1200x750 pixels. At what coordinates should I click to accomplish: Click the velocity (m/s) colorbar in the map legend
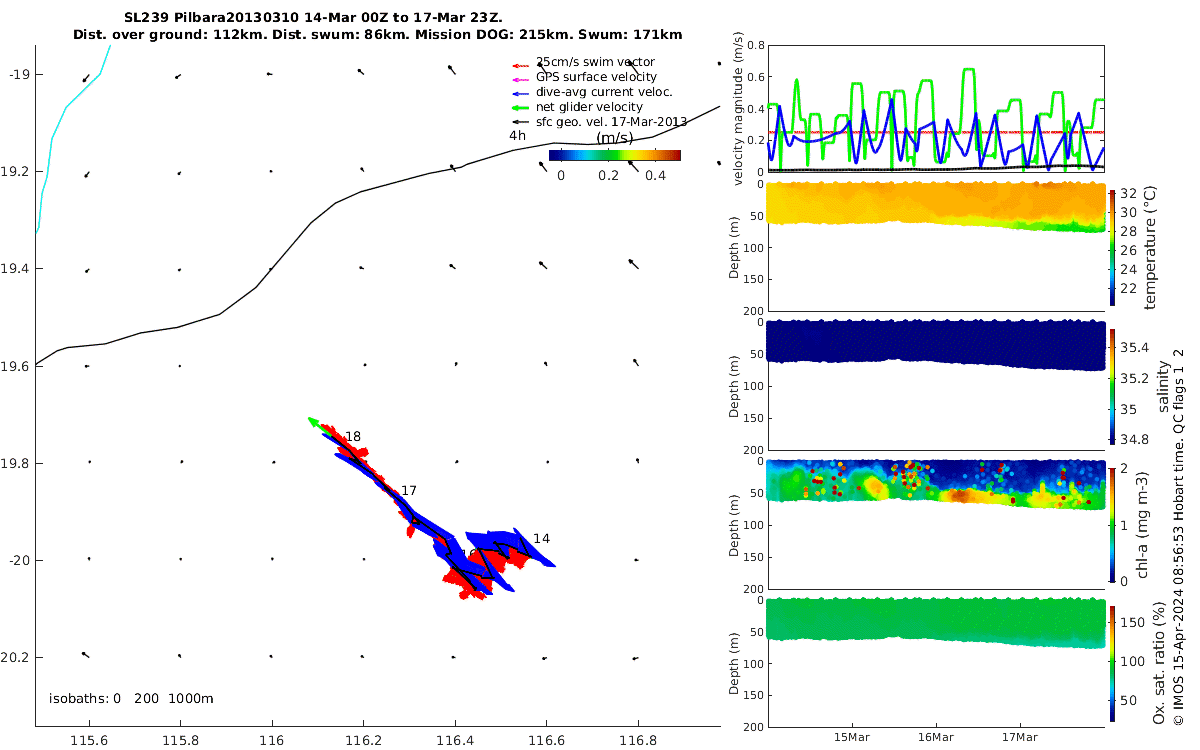click(x=615, y=155)
